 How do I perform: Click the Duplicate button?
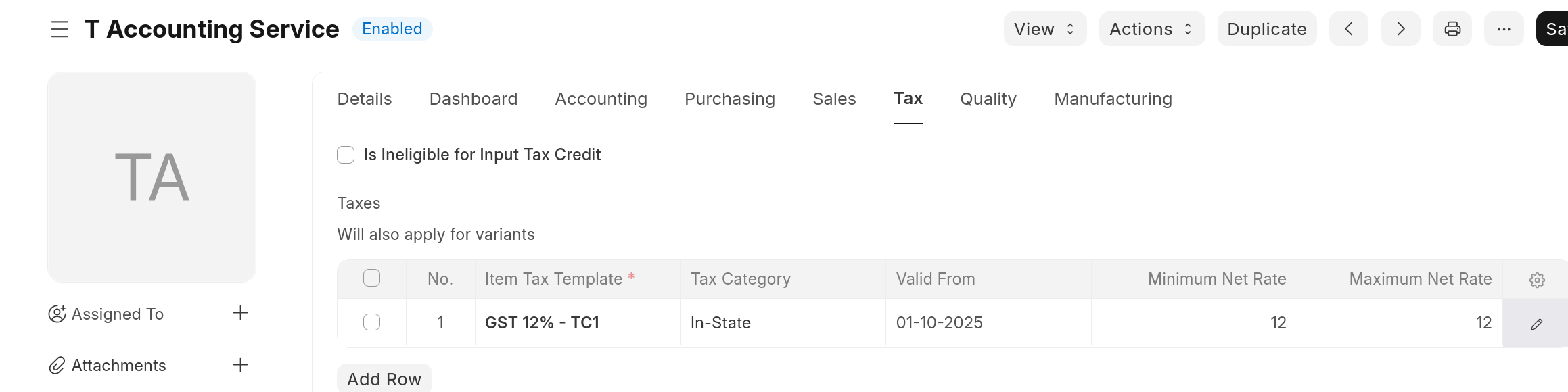(1266, 29)
